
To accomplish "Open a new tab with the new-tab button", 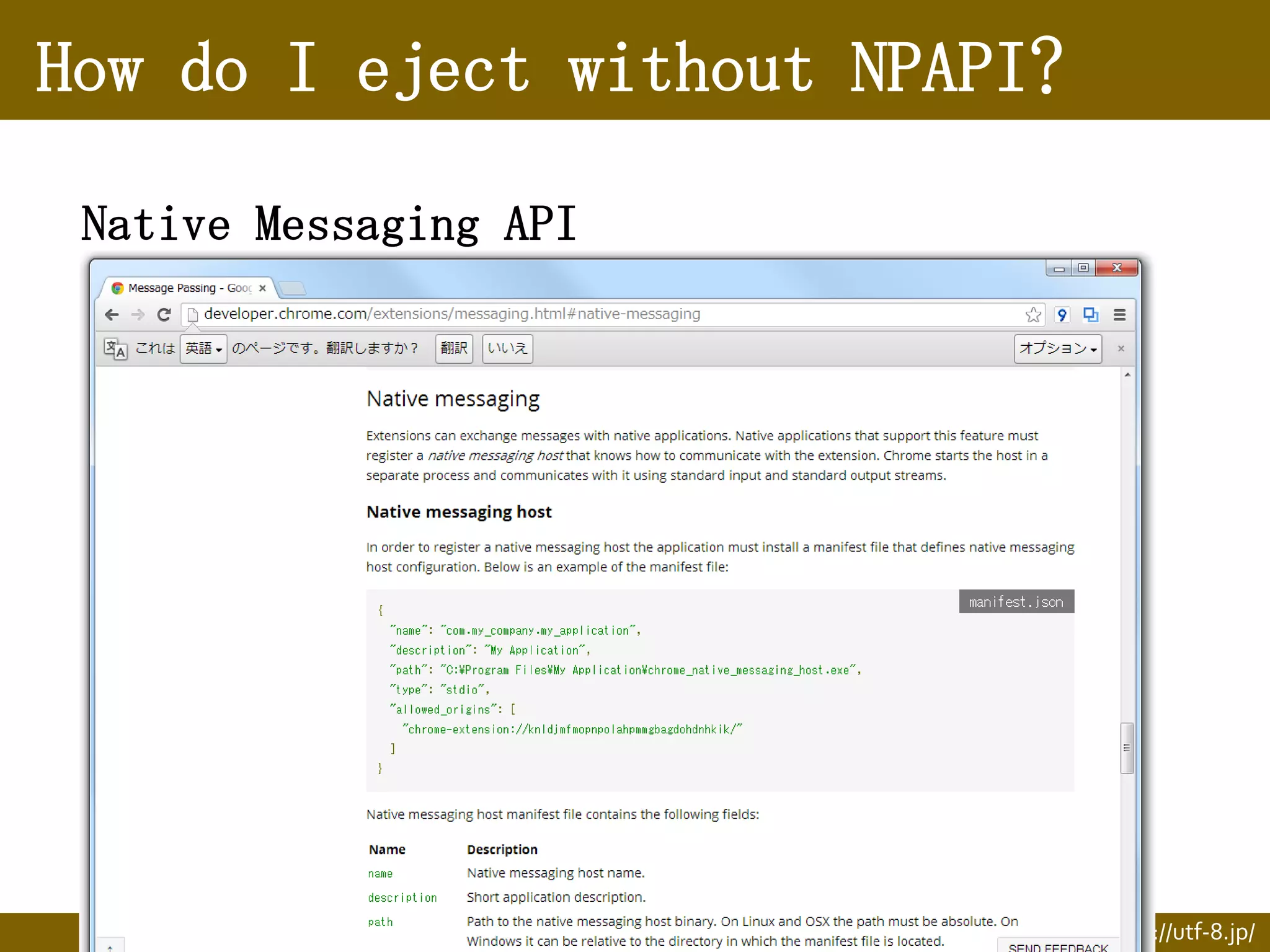I will pos(292,288).
